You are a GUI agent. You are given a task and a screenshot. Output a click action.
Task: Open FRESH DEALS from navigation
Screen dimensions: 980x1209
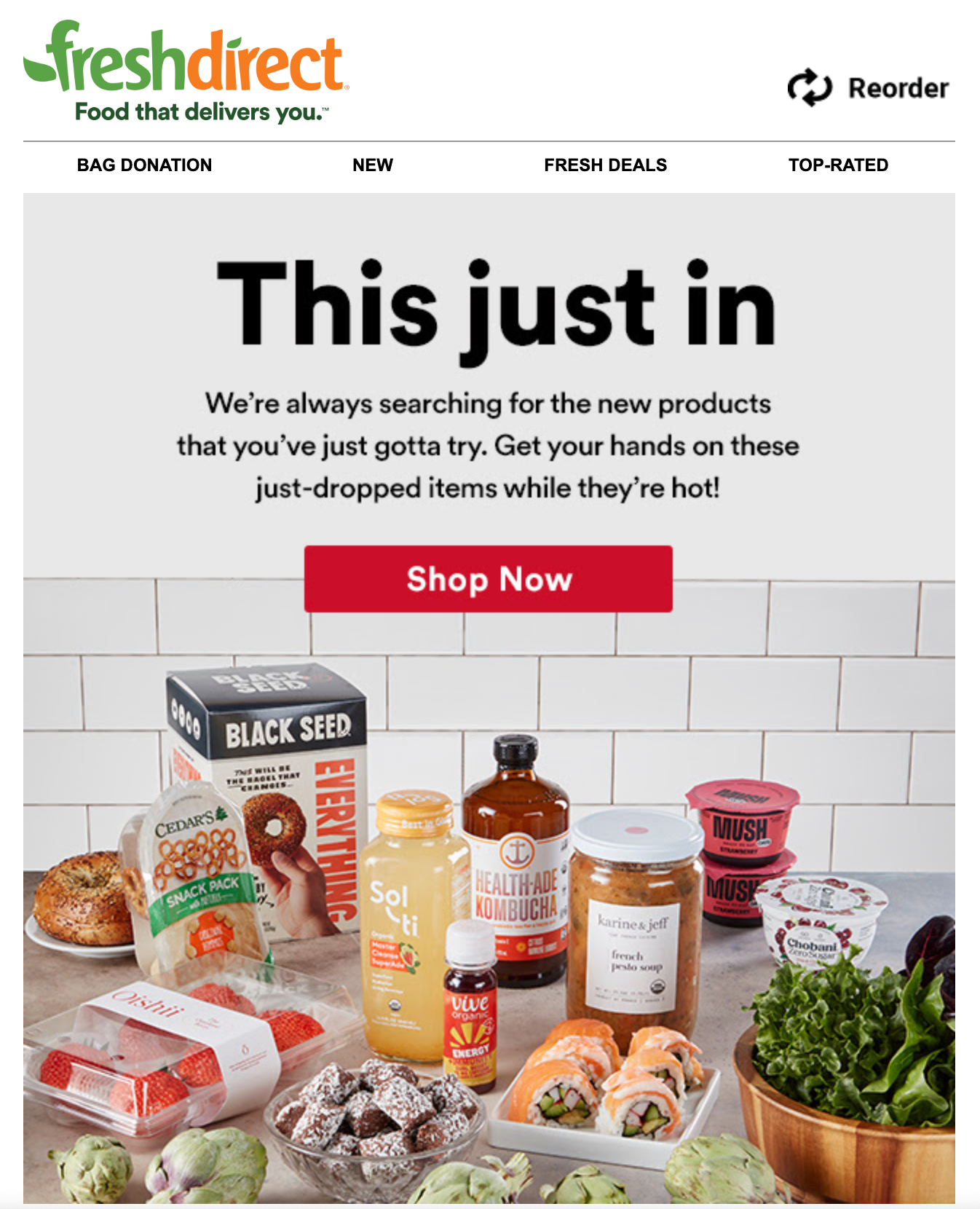click(x=605, y=165)
